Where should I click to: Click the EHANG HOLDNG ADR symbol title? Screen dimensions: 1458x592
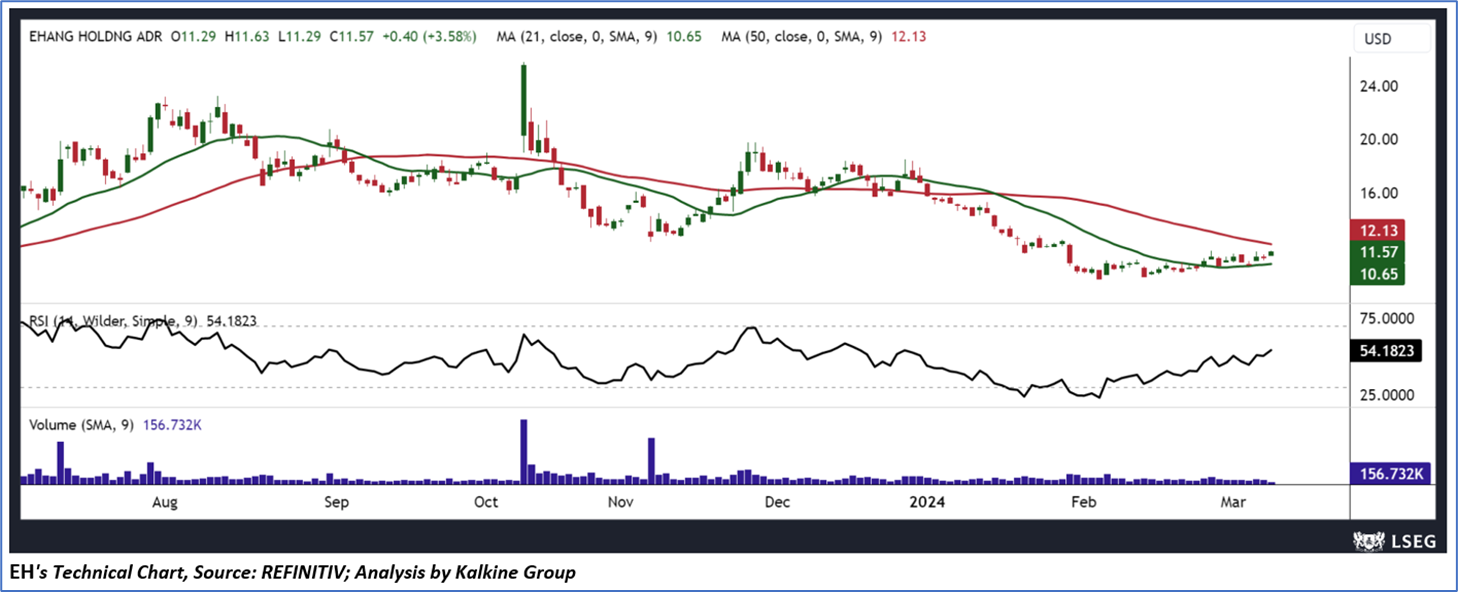click(96, 36)
